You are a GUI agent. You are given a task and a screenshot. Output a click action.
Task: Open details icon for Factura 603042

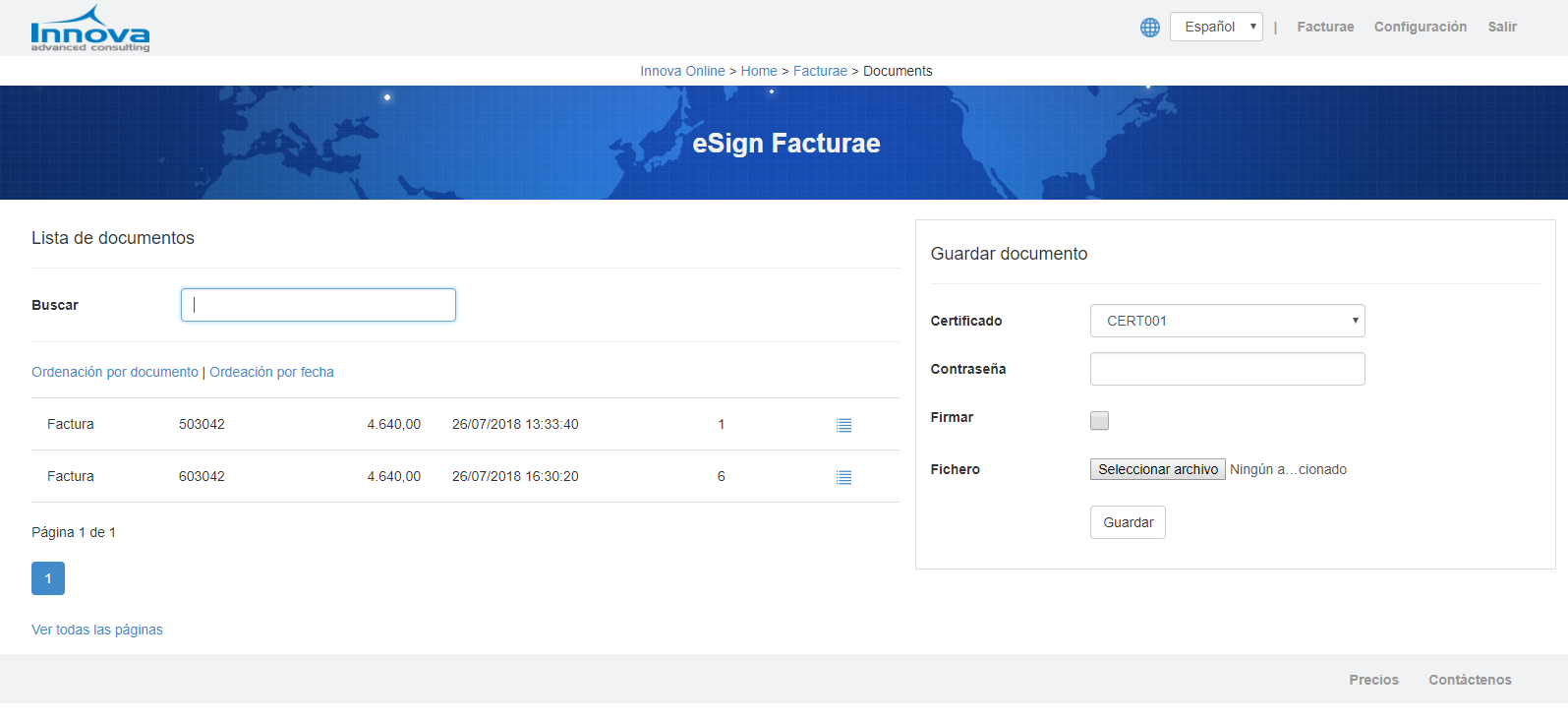pyautogui.click(x=843, y=477)
